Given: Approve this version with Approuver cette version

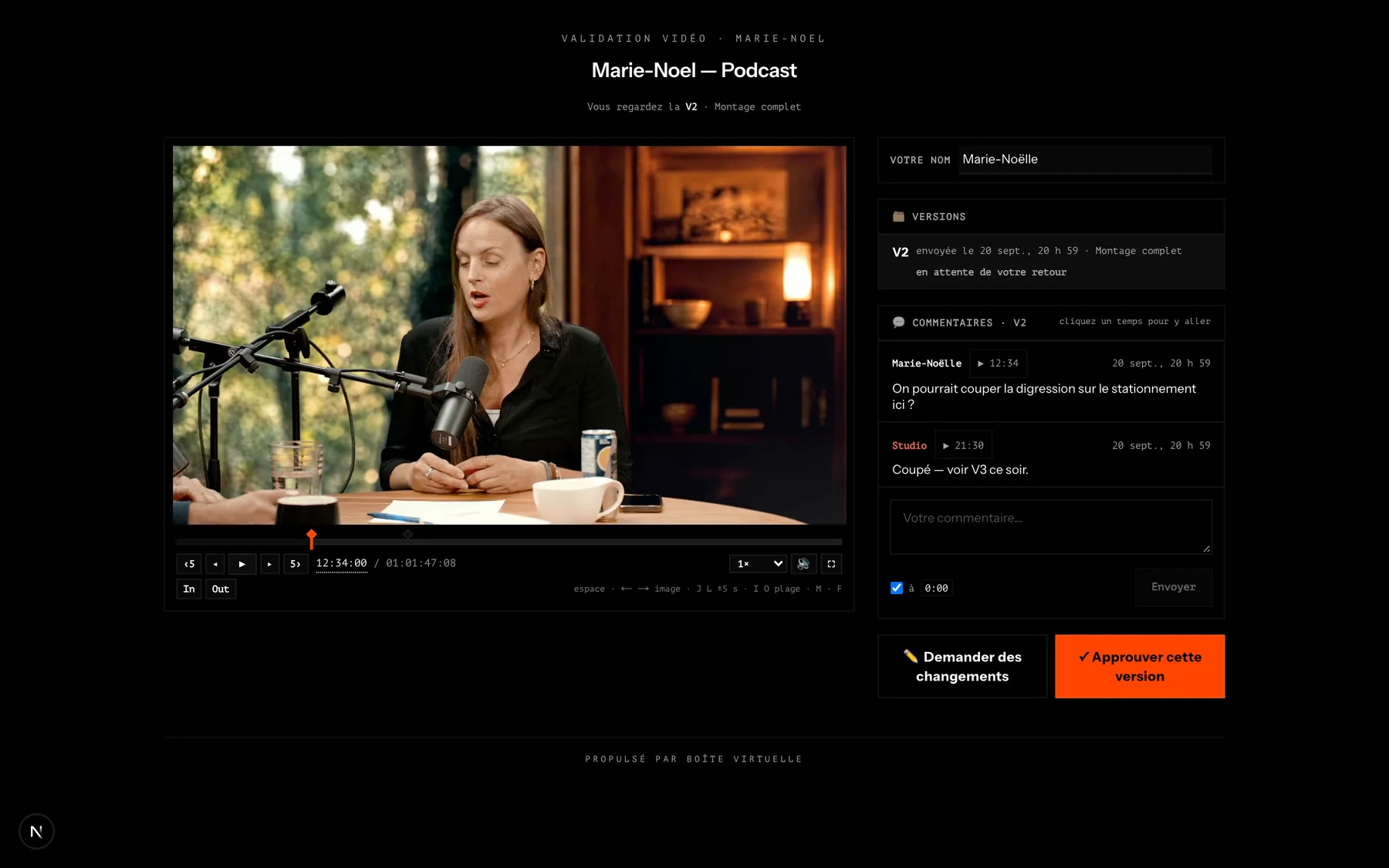Looking at the screenshot, I should 1140,667.
